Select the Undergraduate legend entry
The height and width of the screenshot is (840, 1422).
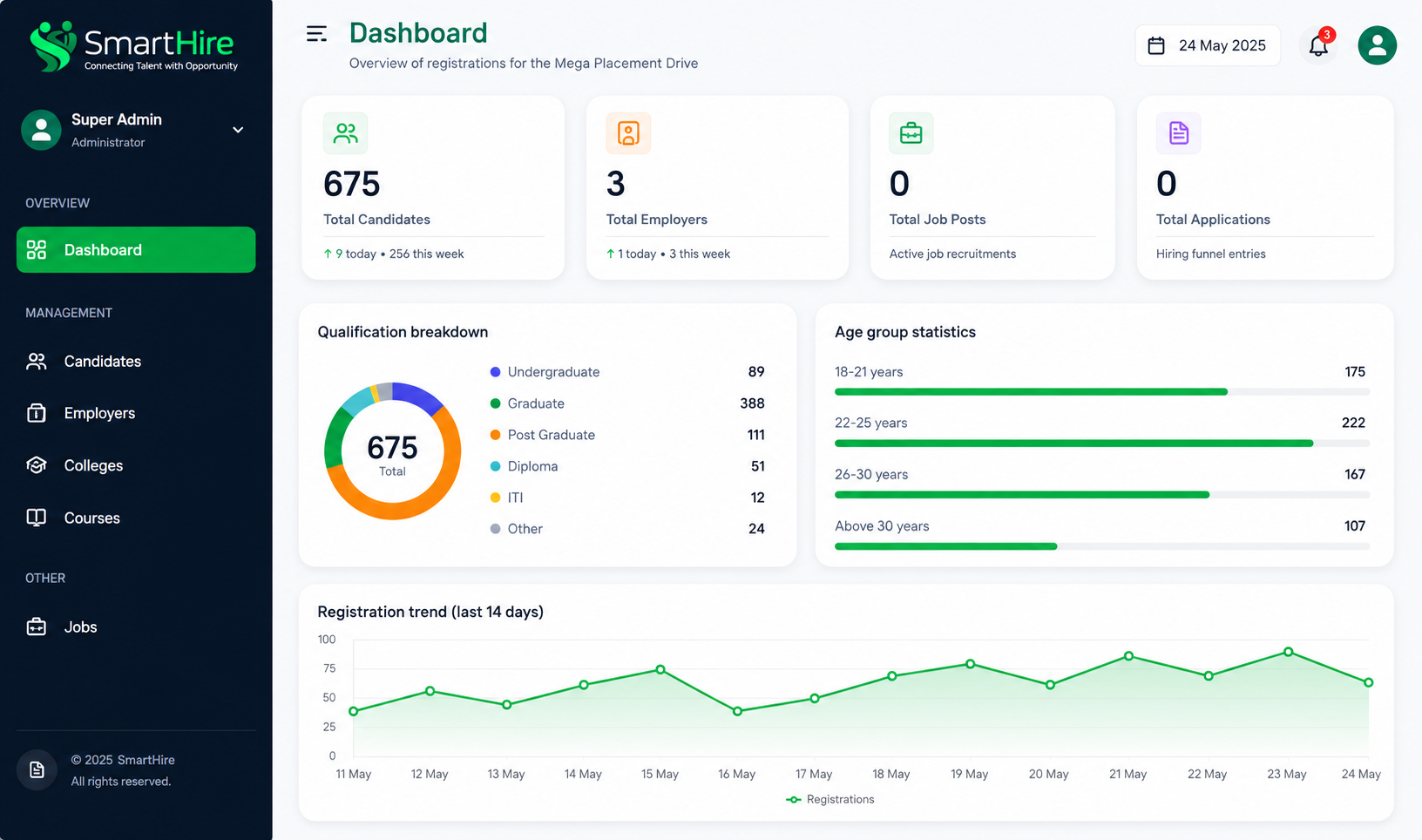[545, 372]
